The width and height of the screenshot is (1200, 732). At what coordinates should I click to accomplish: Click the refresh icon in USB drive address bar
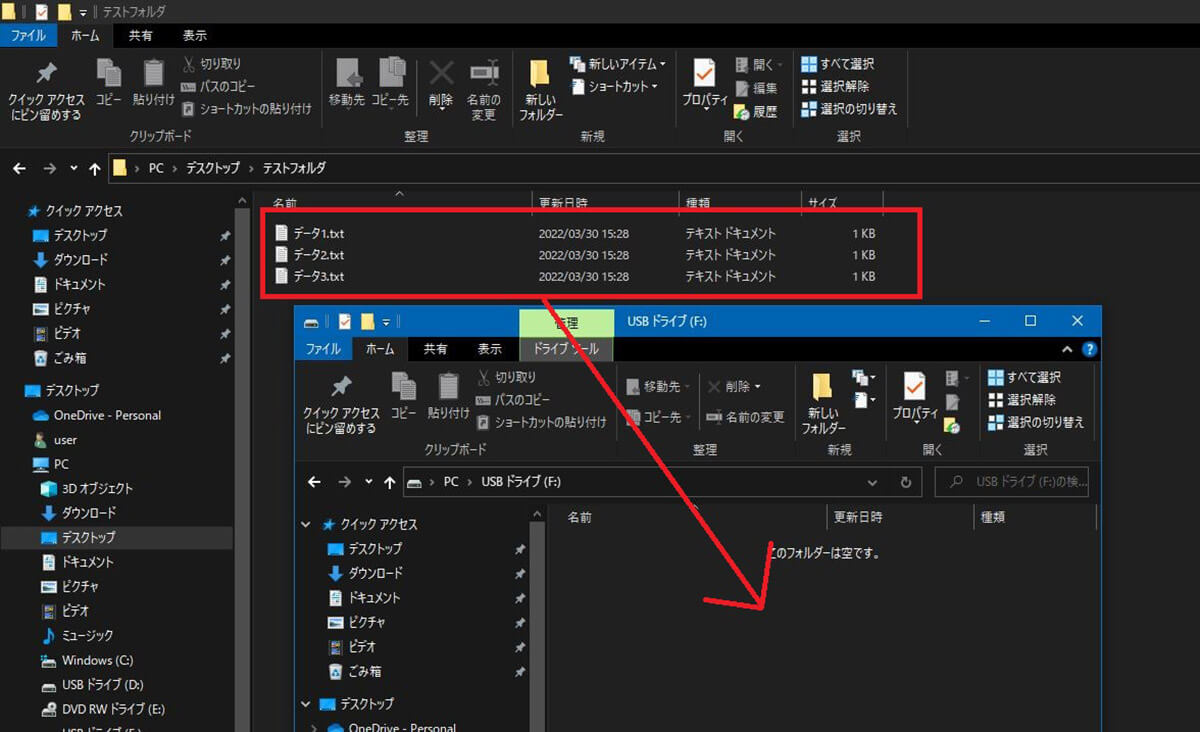pyautogui.click(x=905, y=482)
